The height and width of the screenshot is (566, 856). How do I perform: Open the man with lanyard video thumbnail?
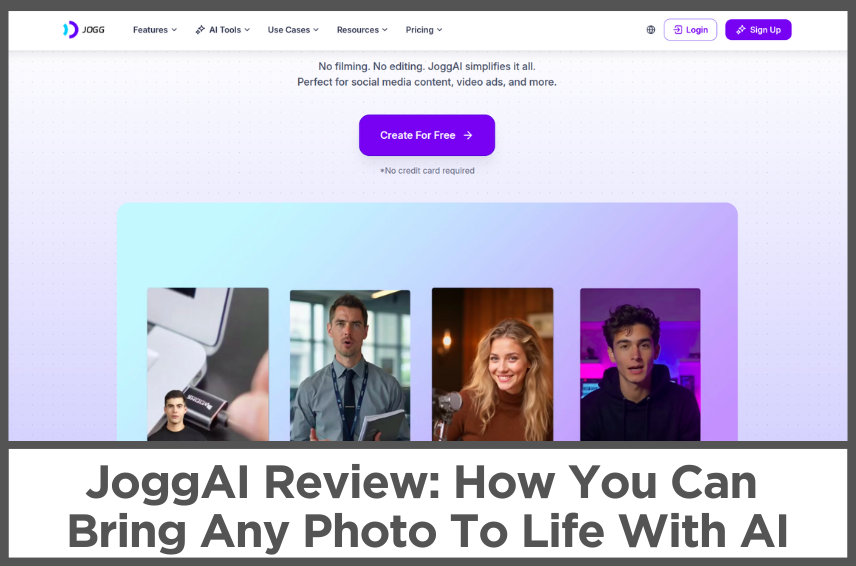pos(350,365)
